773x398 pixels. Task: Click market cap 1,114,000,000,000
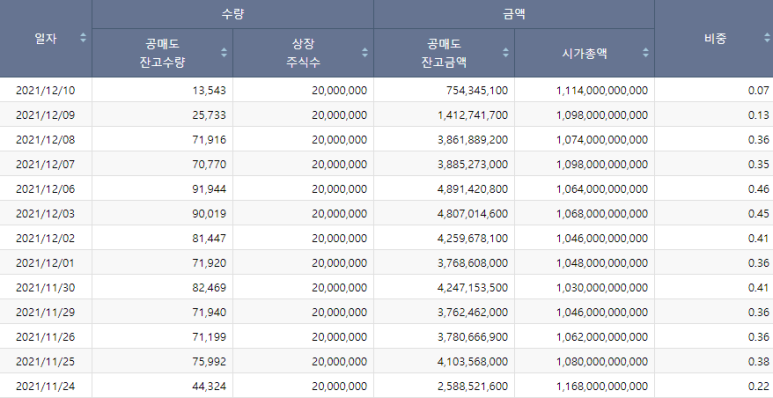coord(602,90)
